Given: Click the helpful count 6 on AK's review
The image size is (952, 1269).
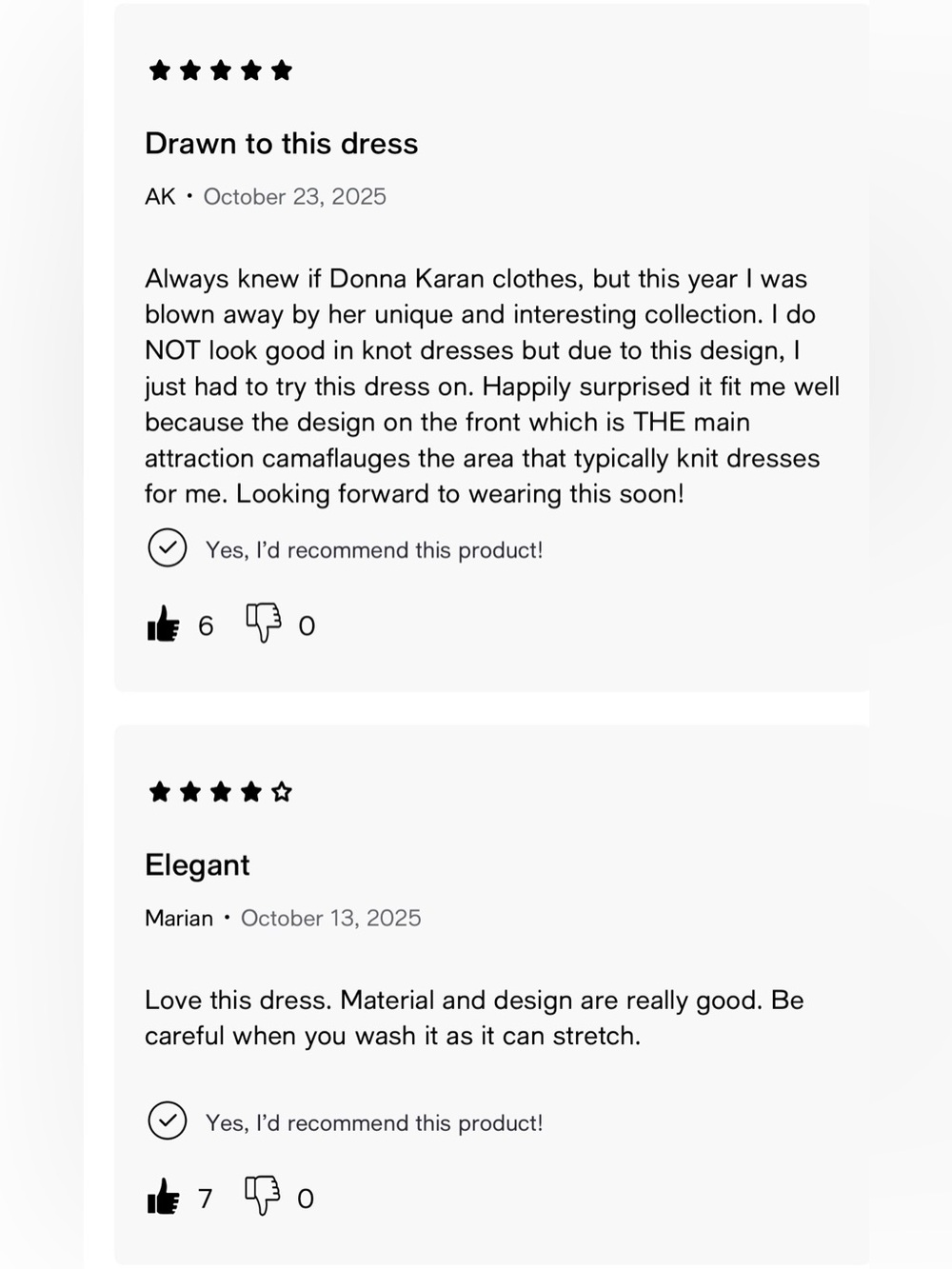Looking at the screenshot, I should point(206,626).
